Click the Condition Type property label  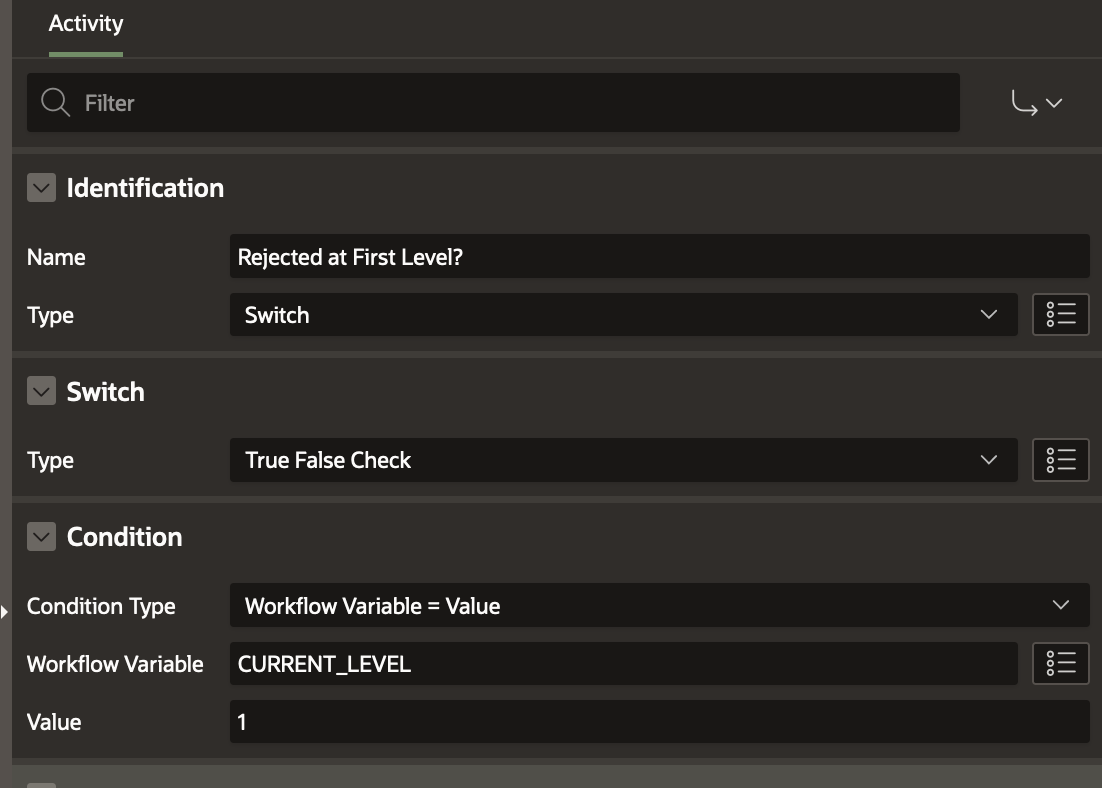click(101, 606)
